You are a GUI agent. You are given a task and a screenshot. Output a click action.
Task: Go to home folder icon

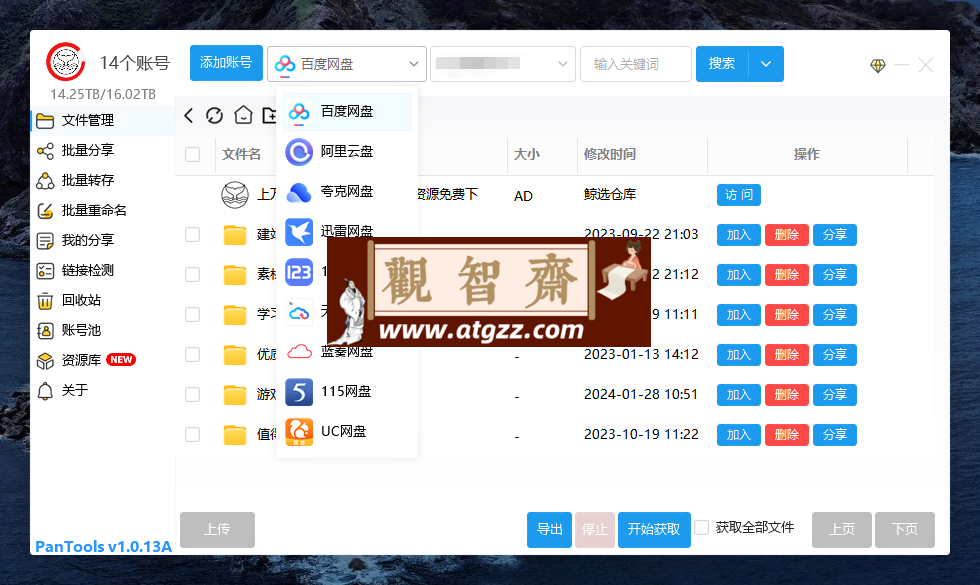pyautogui.click(x=243, y=115)
